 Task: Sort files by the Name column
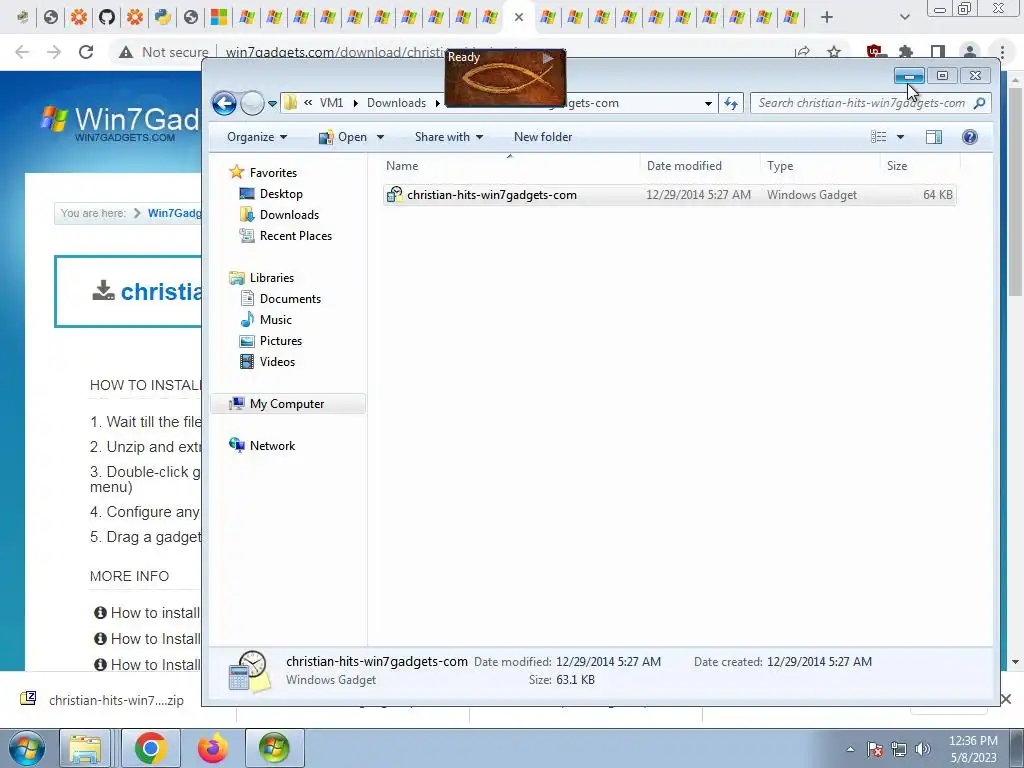[x=511, y=166]
